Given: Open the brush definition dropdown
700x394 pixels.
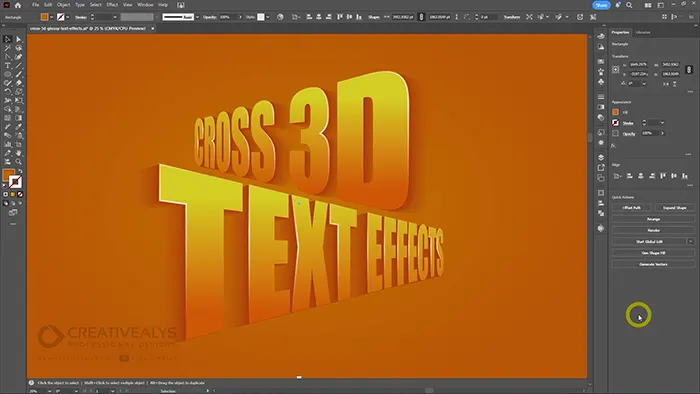Looking at the screenshot, I should click(x=197, y=17).
